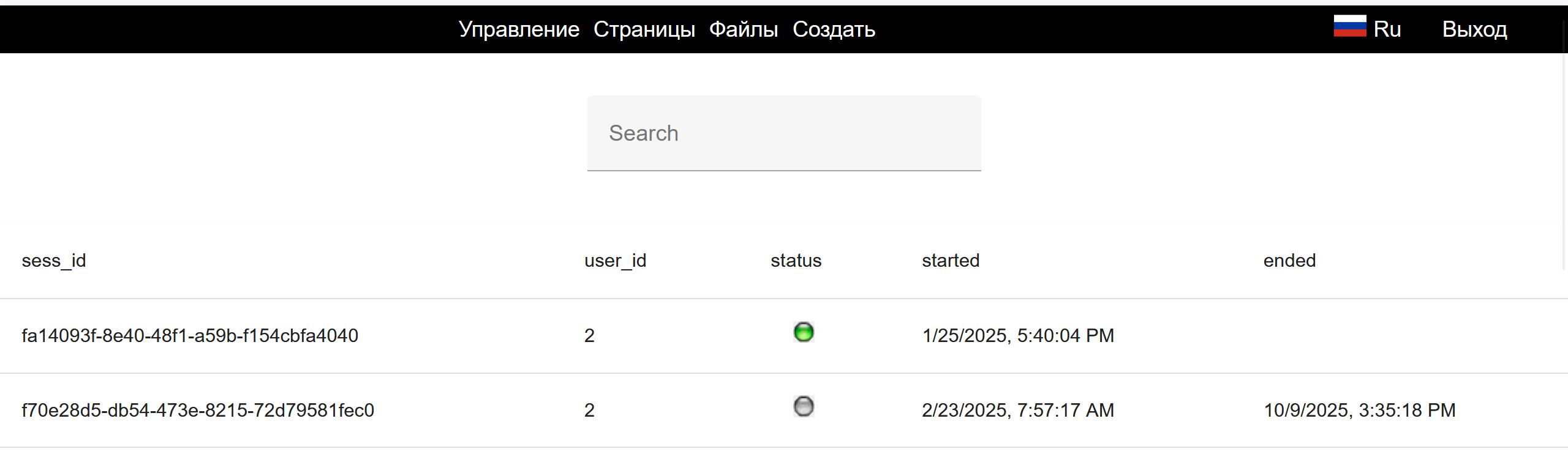The image size is (1568, 454).
Task: Open the Страницы menu item
Action: tap(644, 29)
